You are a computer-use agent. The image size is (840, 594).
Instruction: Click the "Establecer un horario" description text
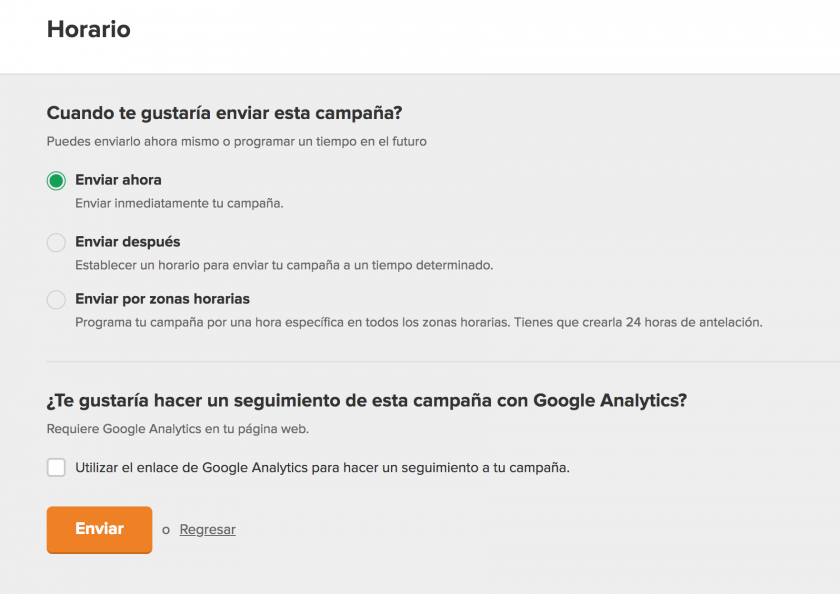[x=284, y=265]
